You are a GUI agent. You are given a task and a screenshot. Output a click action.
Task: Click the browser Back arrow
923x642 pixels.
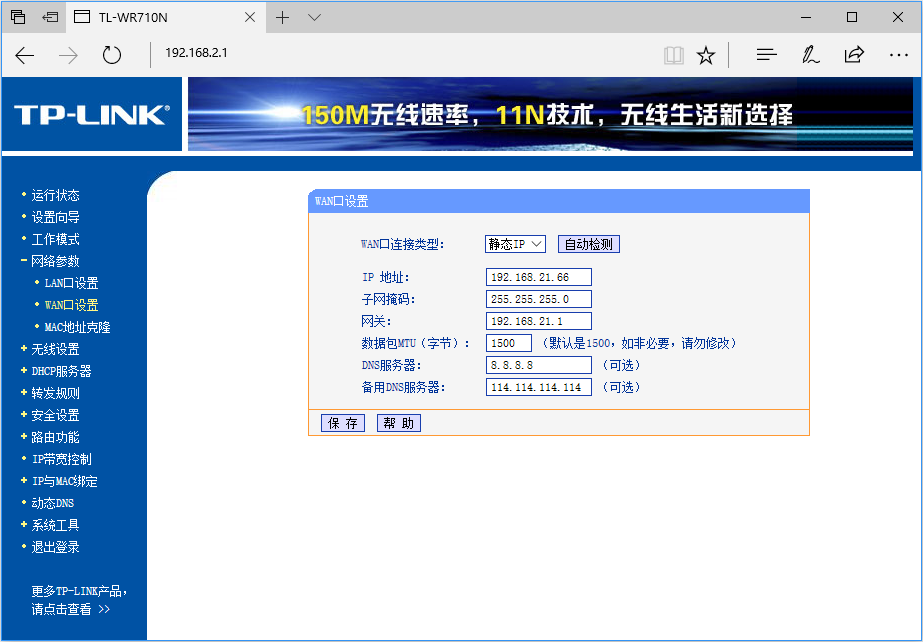click(25, 55)
